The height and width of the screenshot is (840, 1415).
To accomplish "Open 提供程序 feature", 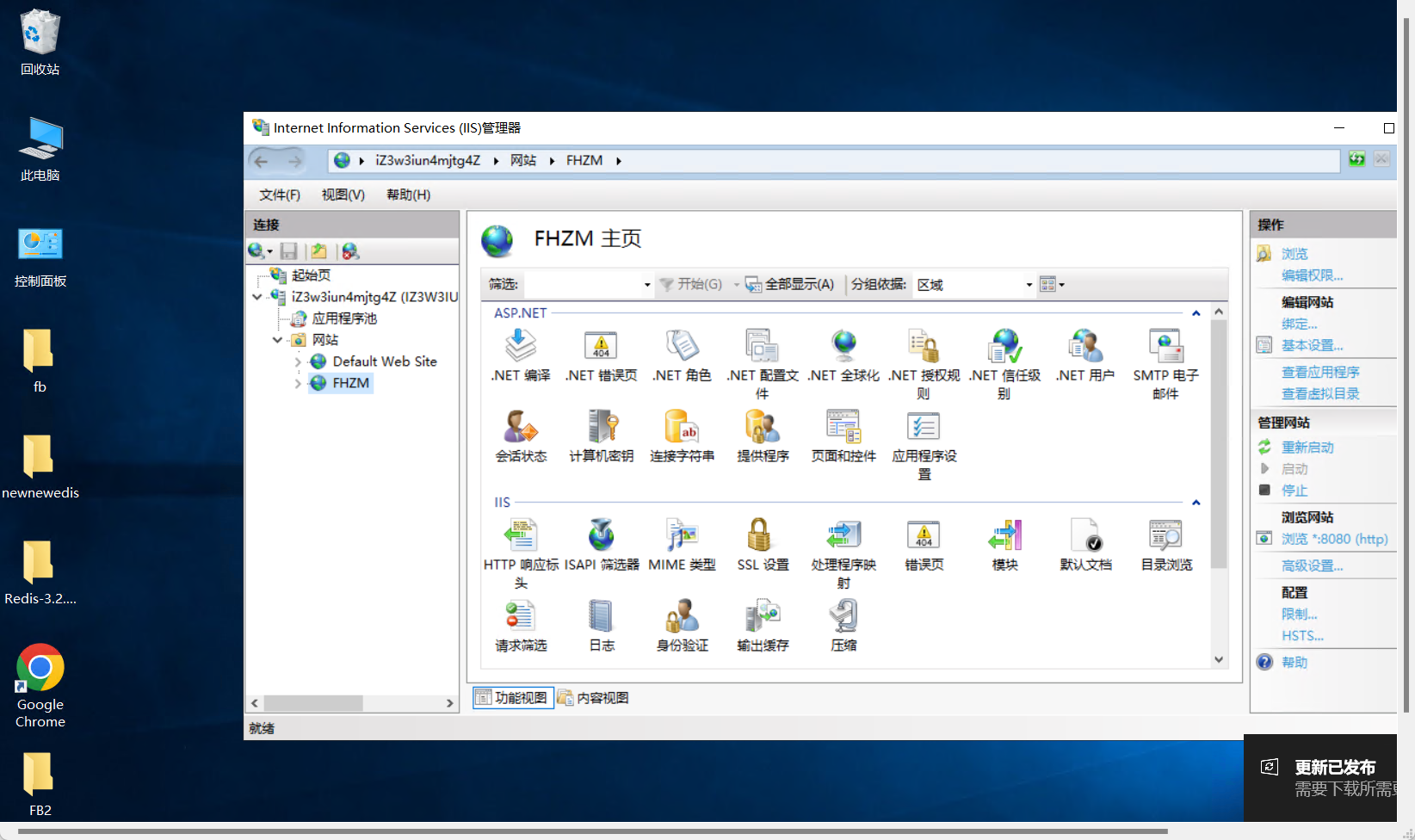I will click(x=763, y=437).
